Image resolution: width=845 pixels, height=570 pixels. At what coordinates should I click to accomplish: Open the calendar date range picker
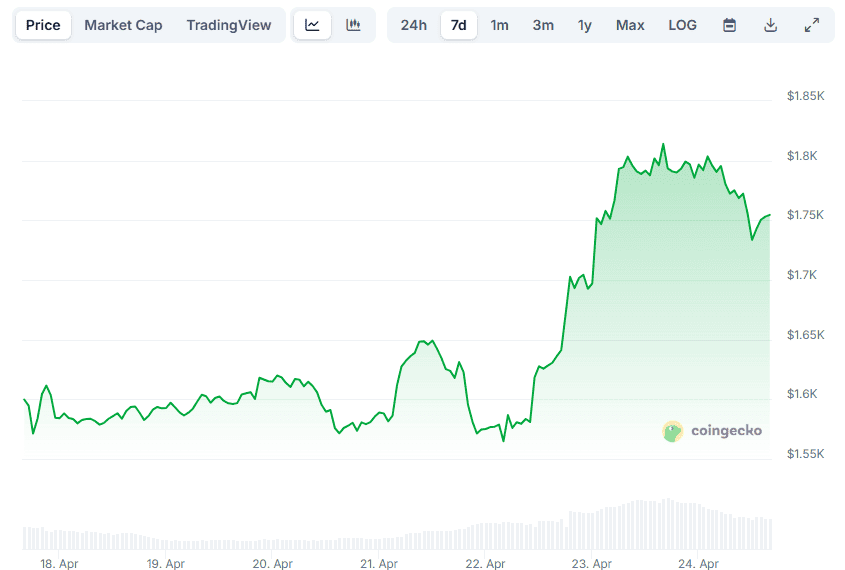coord(729,25)
